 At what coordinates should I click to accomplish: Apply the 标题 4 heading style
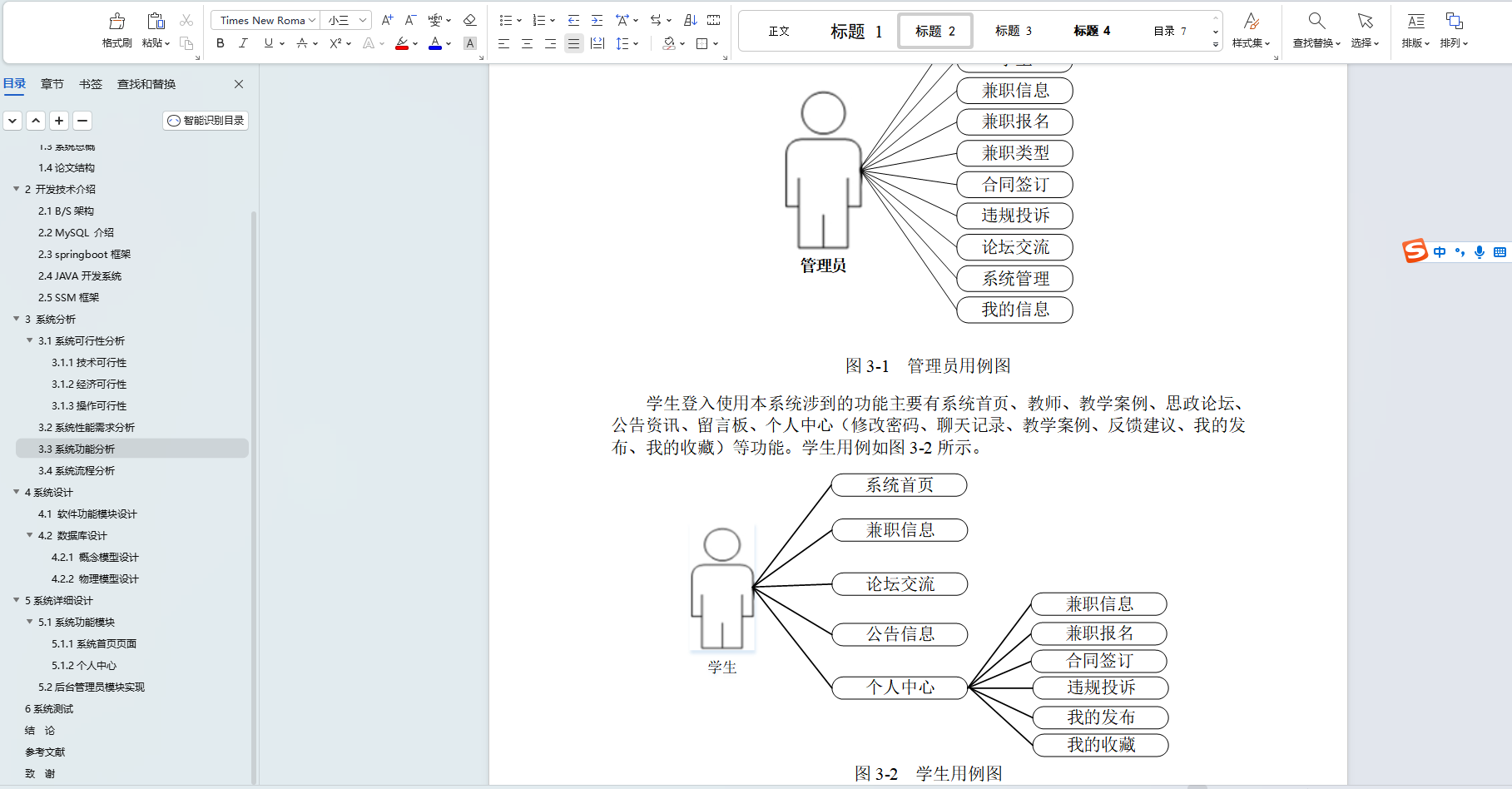(1092, 32)
